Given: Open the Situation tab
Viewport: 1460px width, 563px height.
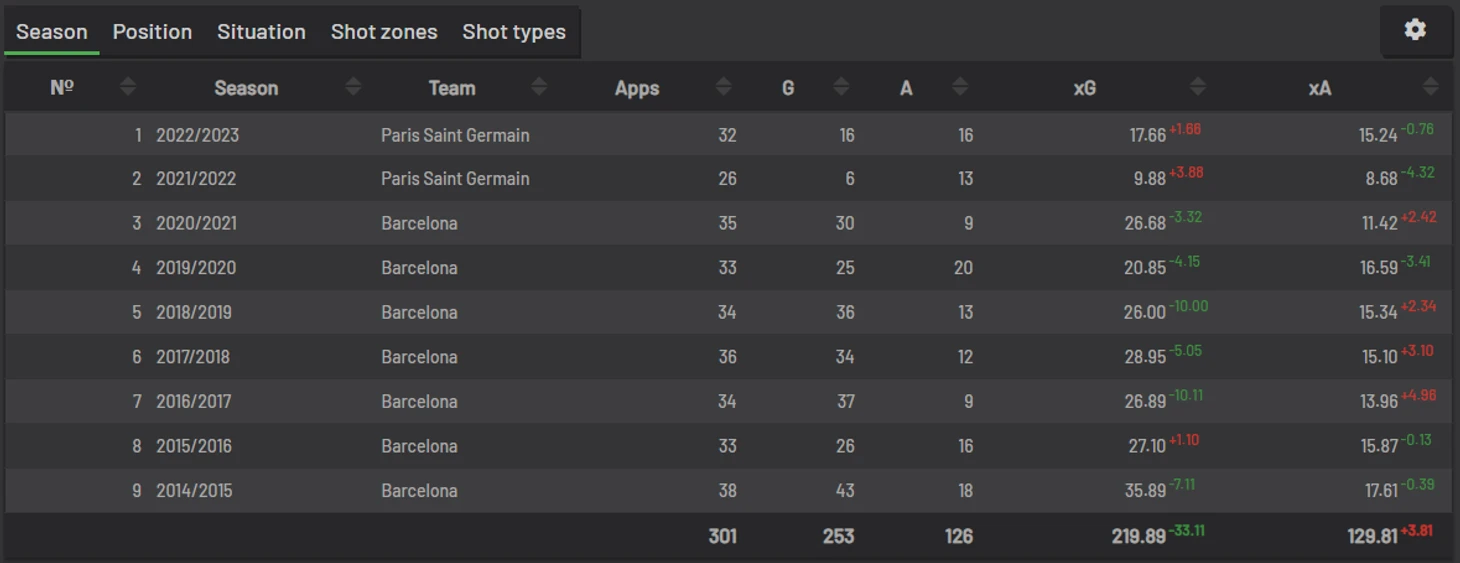Looking at the screenshot, I should coord(261,32).
